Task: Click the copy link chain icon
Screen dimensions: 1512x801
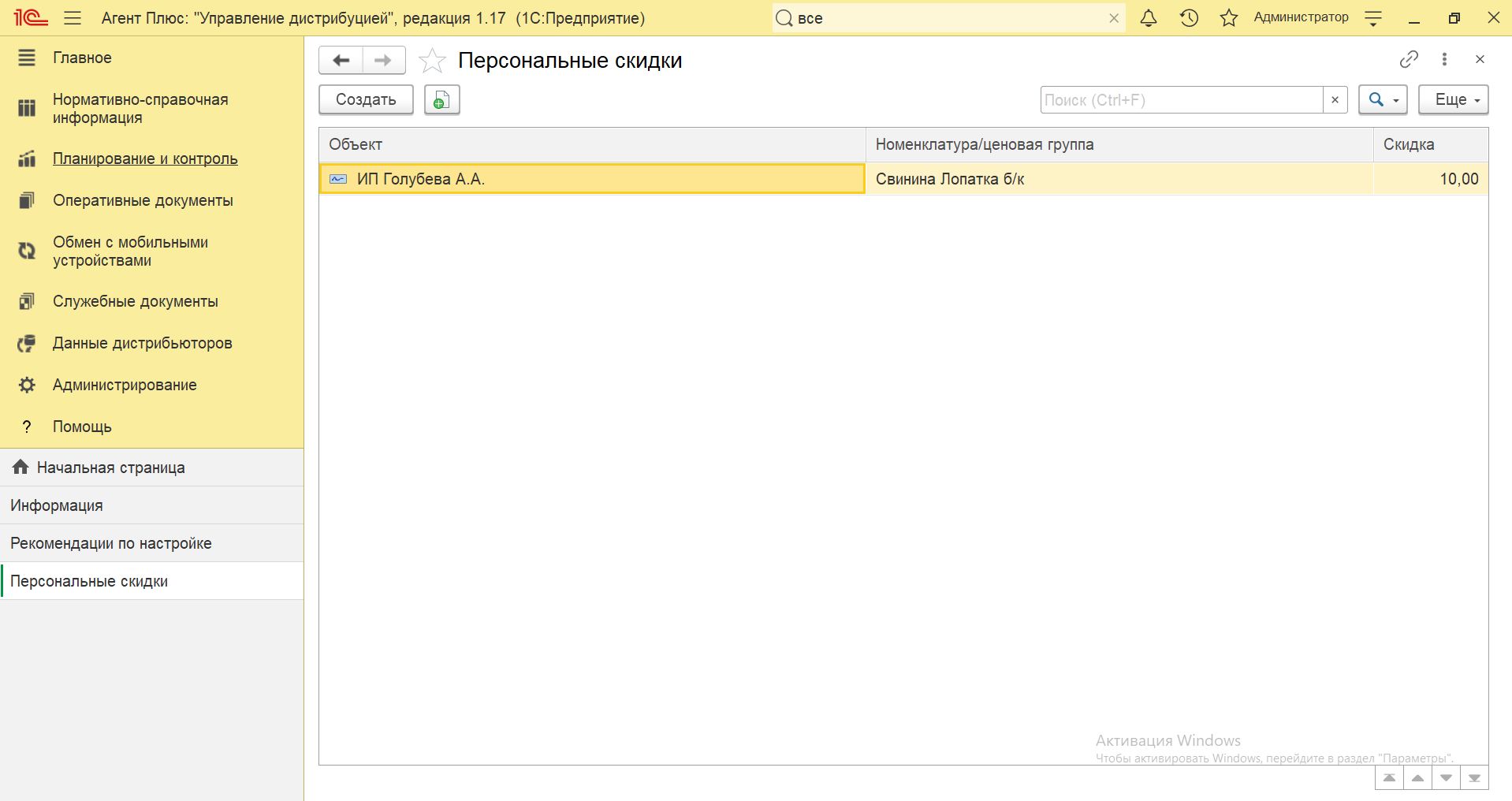Action: pos(1409,59)
